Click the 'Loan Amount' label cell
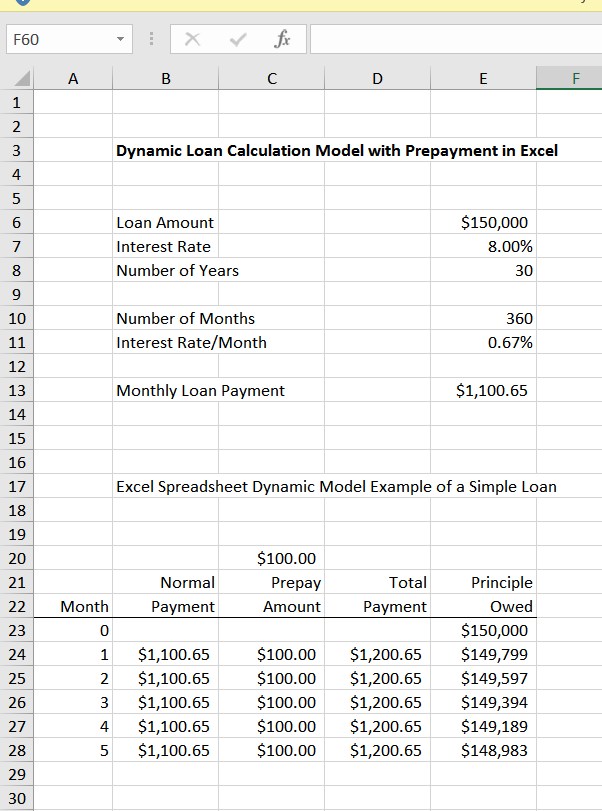The width and height of the screenshot is (602, 811). pos(165,222)
